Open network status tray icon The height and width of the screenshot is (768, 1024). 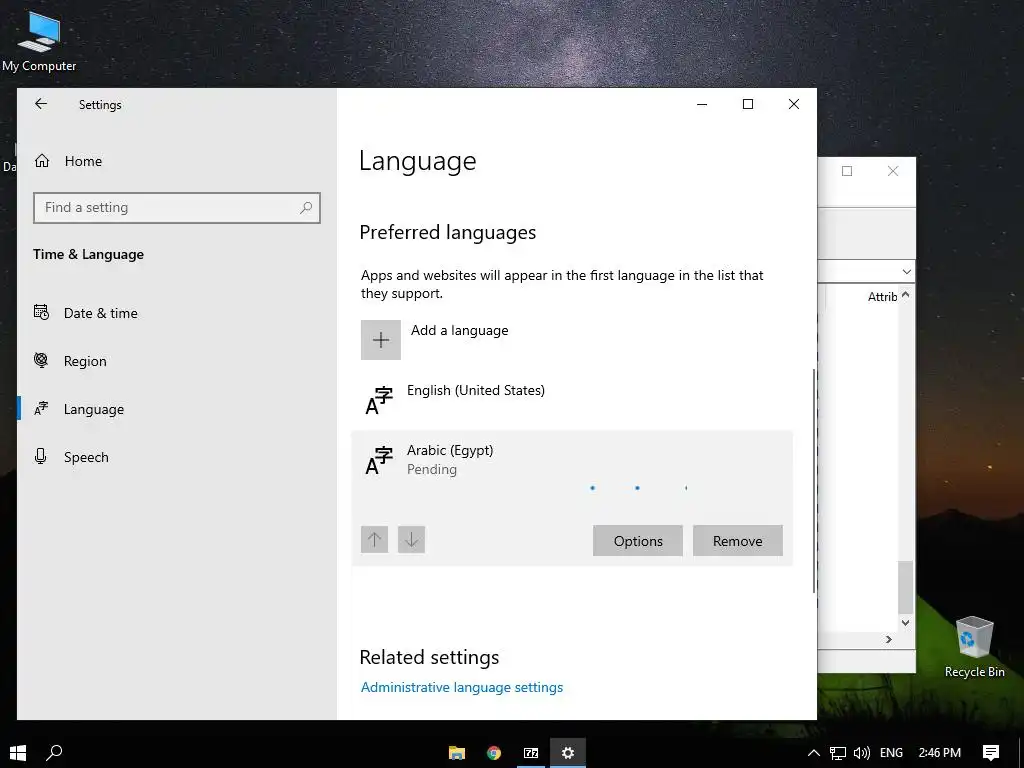[838, 753]
